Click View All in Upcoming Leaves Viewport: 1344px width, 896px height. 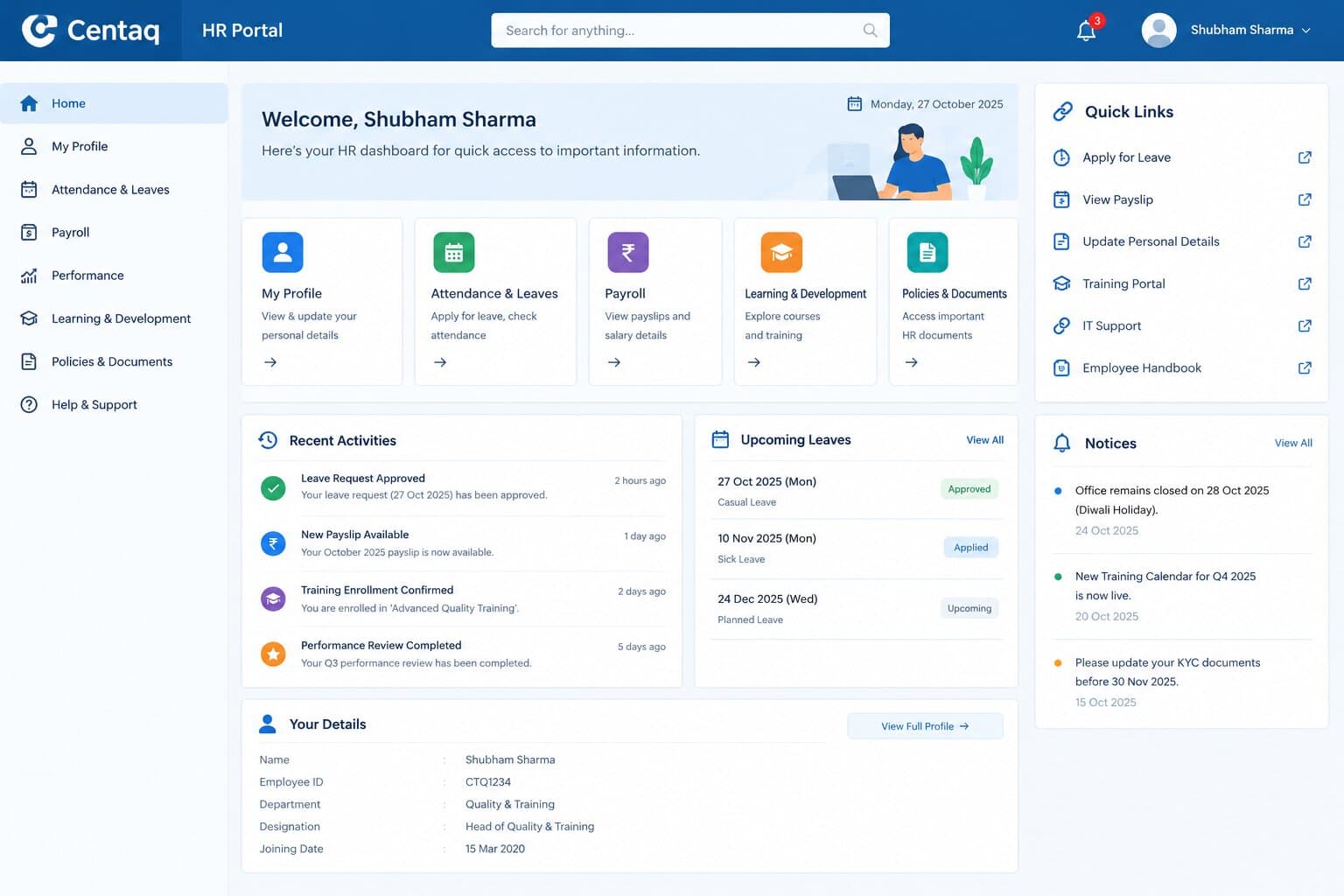click(984, 440)
